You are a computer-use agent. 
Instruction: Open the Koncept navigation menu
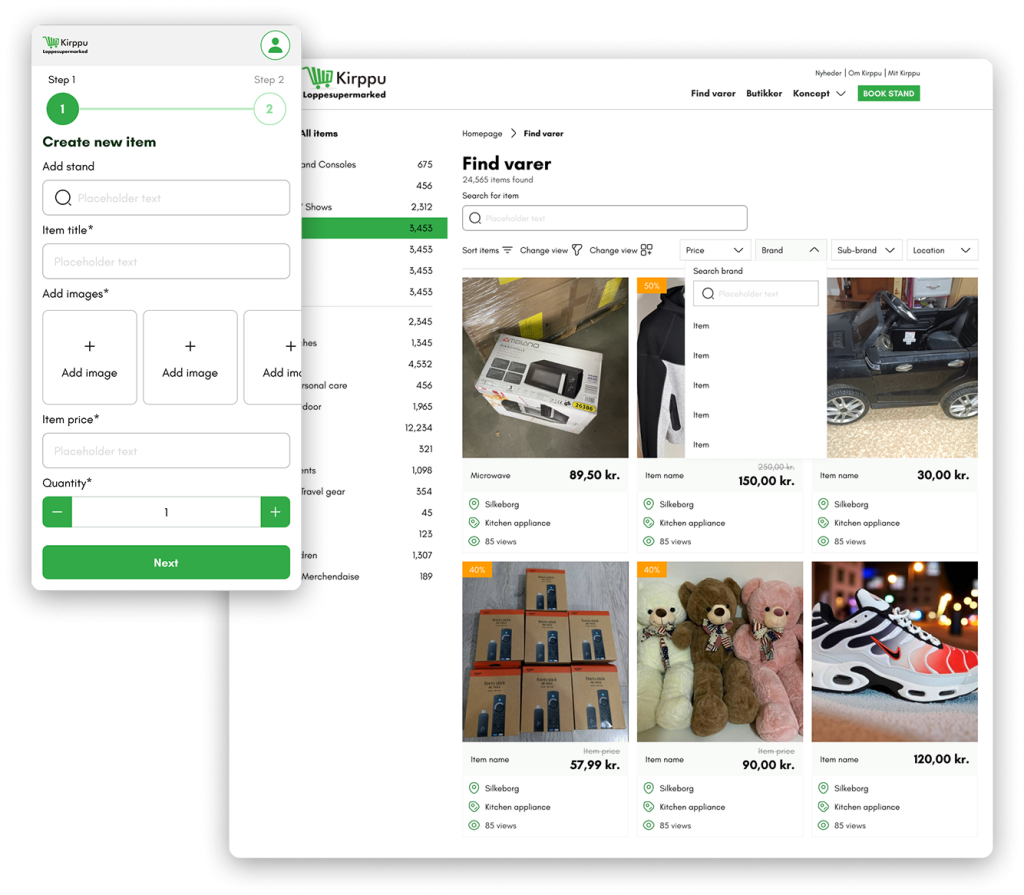click(819, 94)
